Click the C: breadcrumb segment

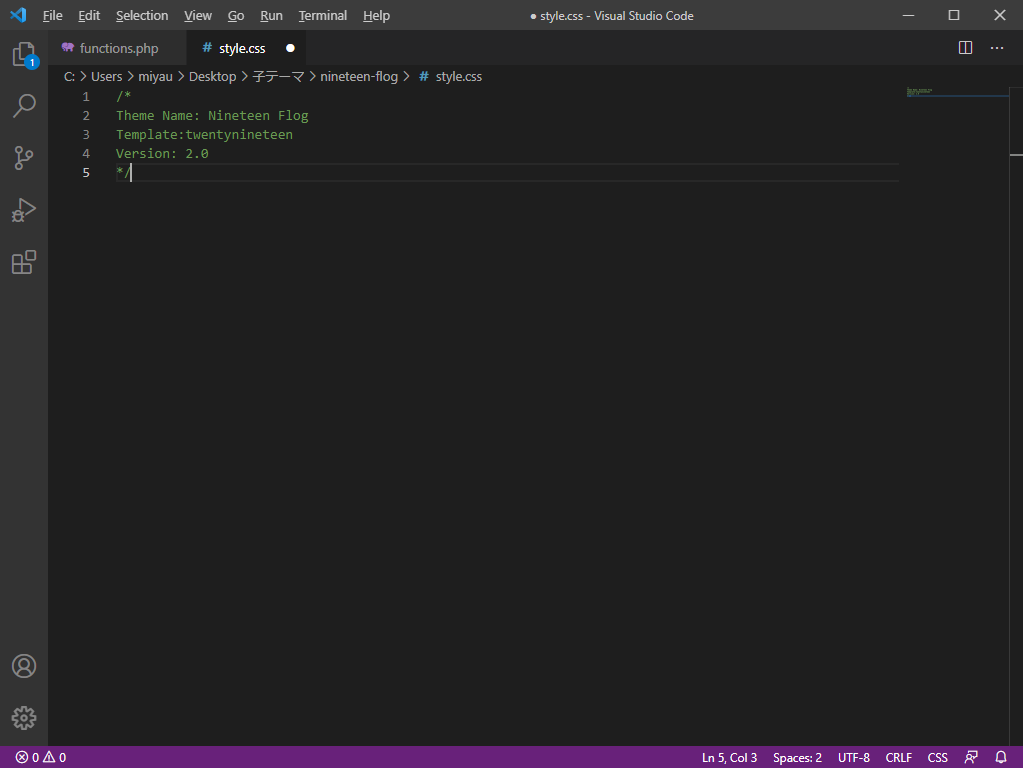click(x=69, y=76)
